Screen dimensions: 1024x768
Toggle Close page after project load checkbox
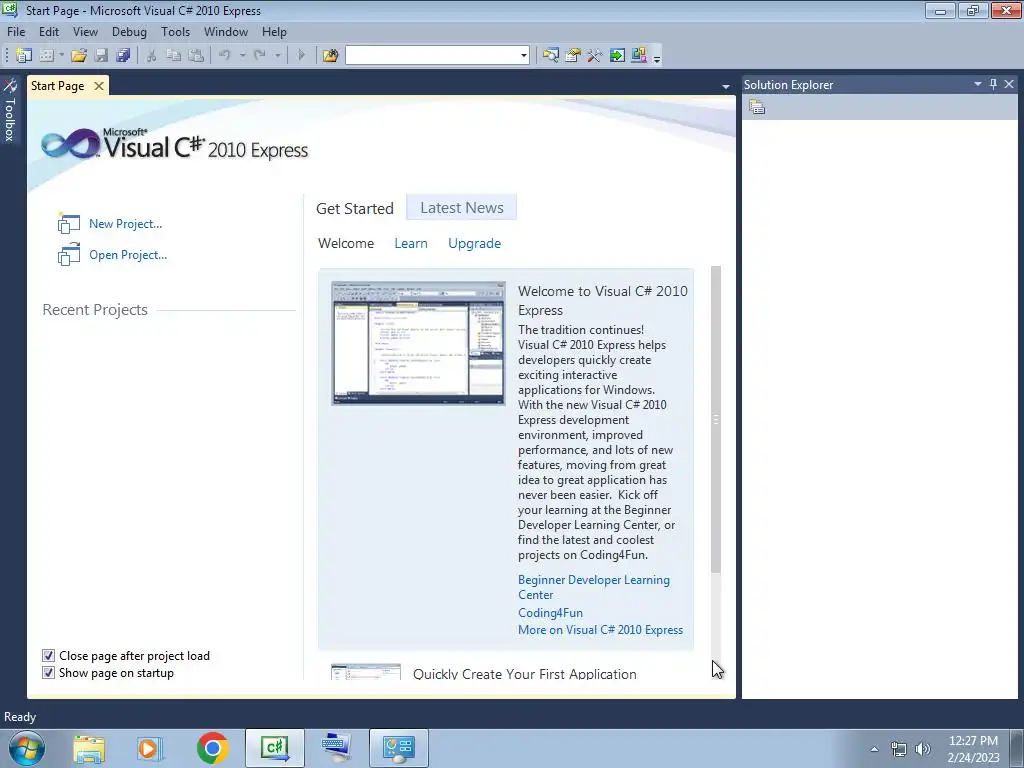[x=48, y=656]
